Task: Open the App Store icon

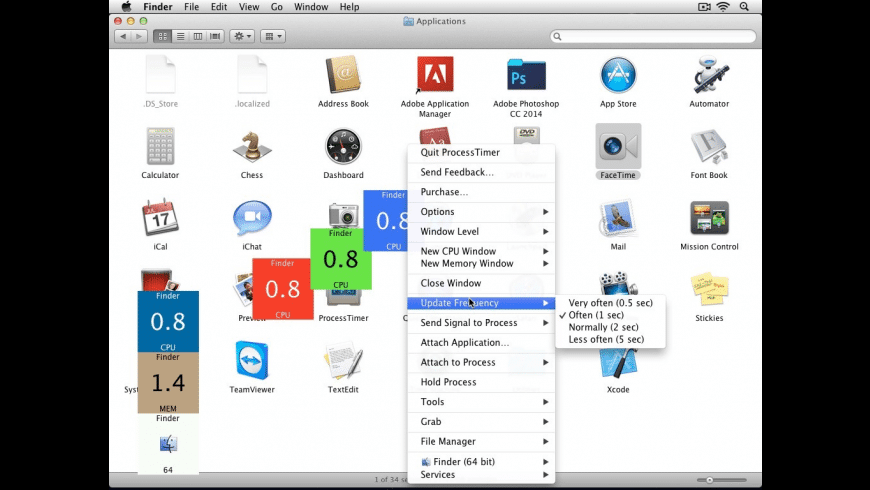Action: (x=618, y=74)
